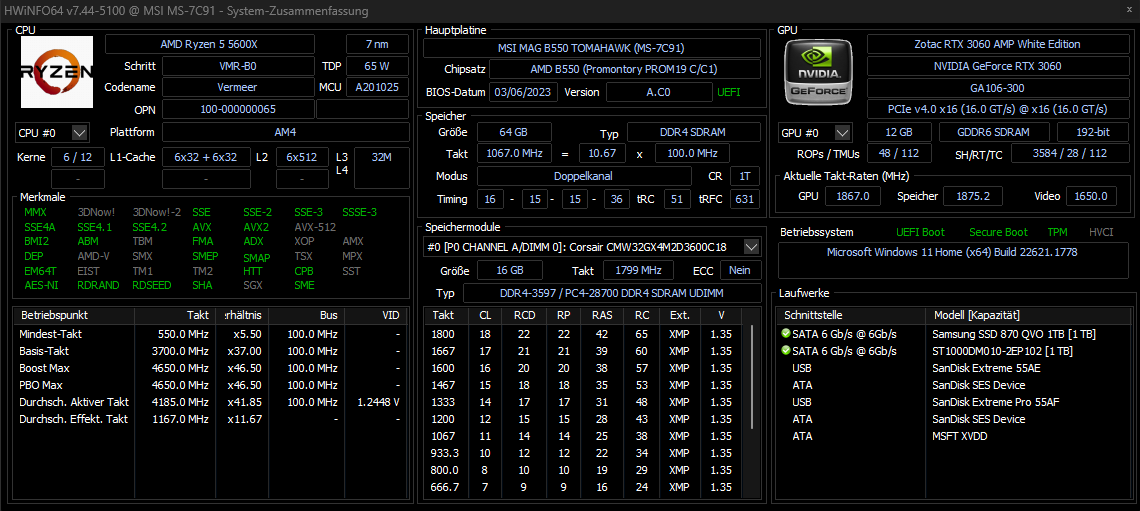Click the GDDR6 SDRAM field
This screenshot has width=1140, height=511.
[994, 133]
